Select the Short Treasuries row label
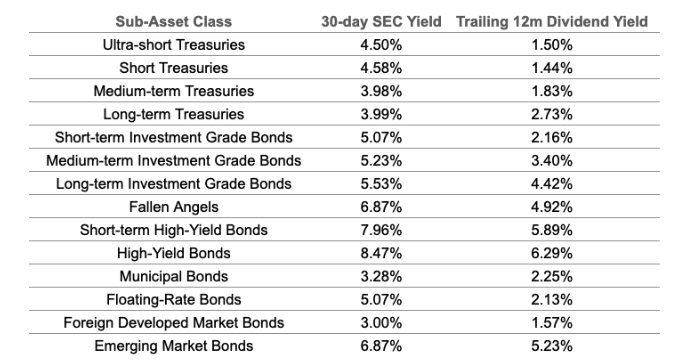This screenshot has width=674, height=363. click(x=174, y=68)
